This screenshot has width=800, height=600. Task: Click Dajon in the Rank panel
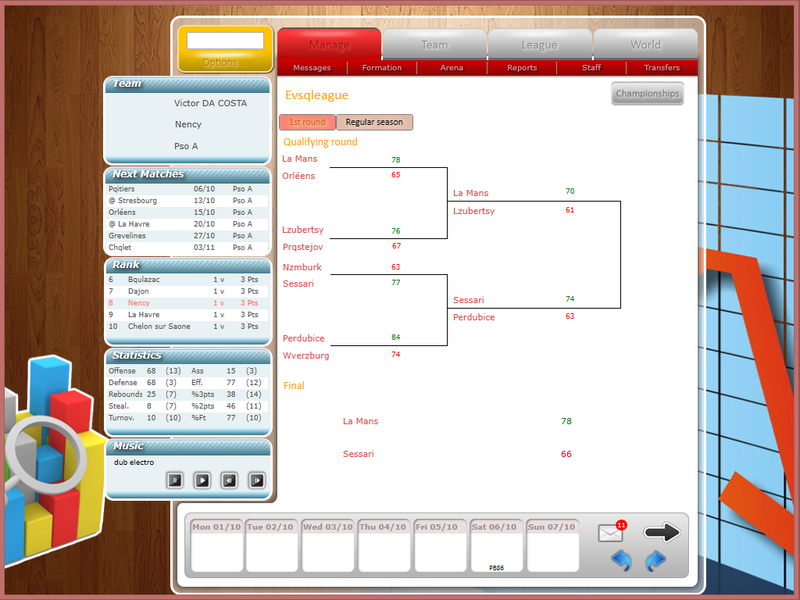(138, 291)
